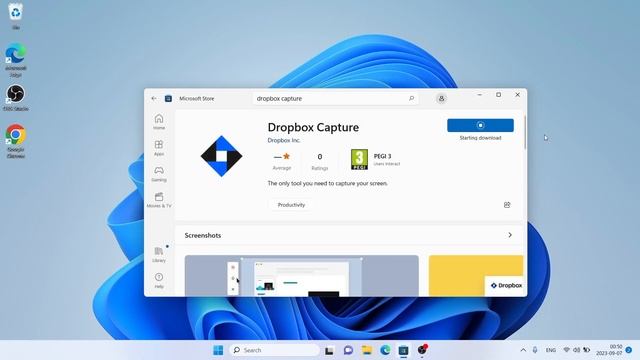Open Help in Store sidebar
This screenshot has width=640, height=360.
[159, 280]
